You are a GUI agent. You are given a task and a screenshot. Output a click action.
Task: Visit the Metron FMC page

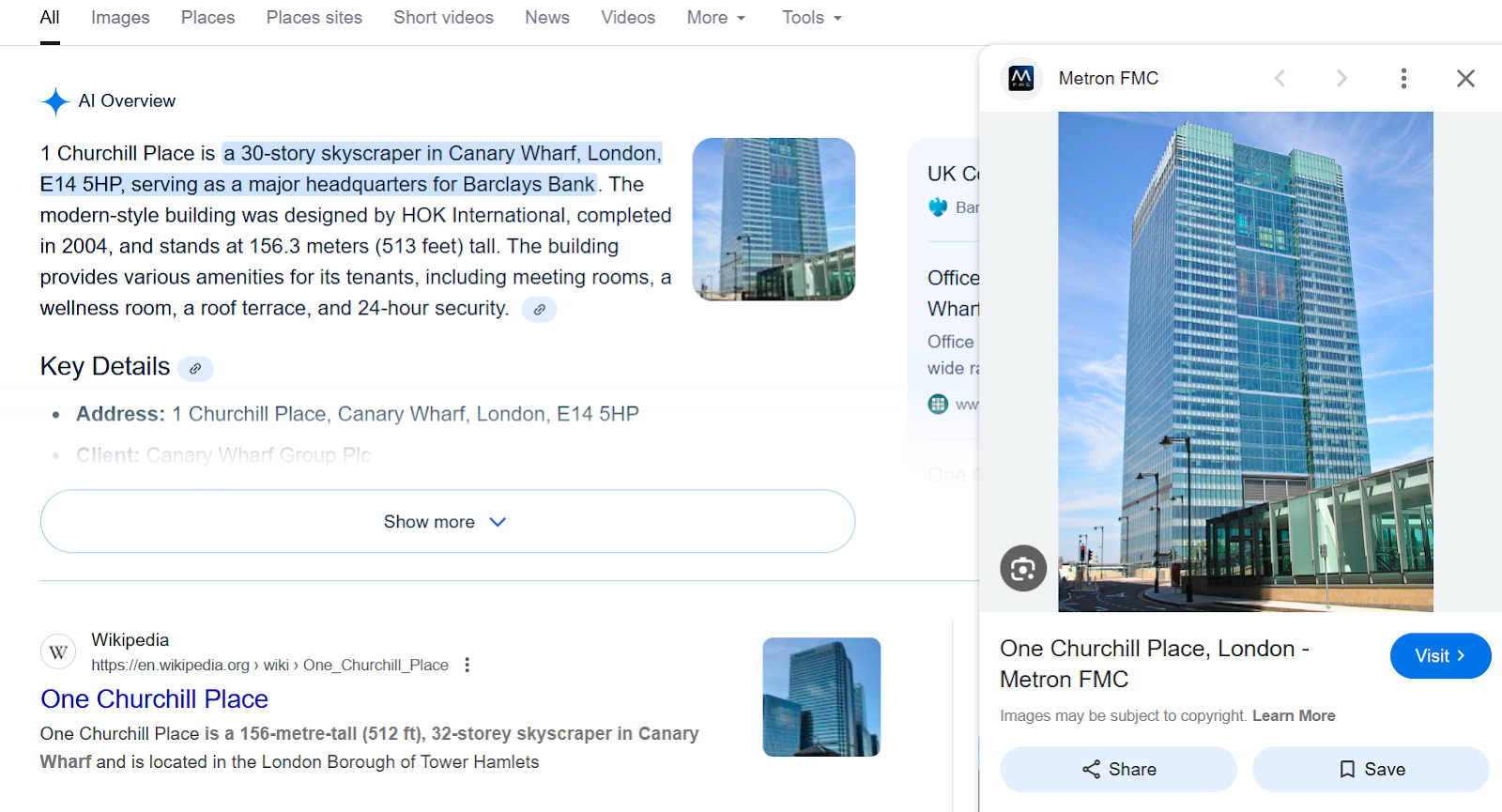(x=1440, y=655)
